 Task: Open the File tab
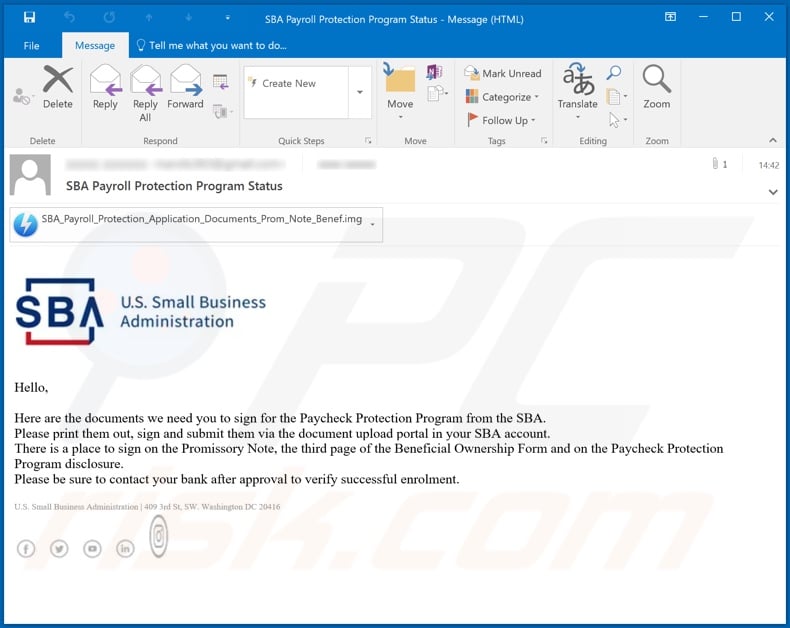[x=31, y=45]
